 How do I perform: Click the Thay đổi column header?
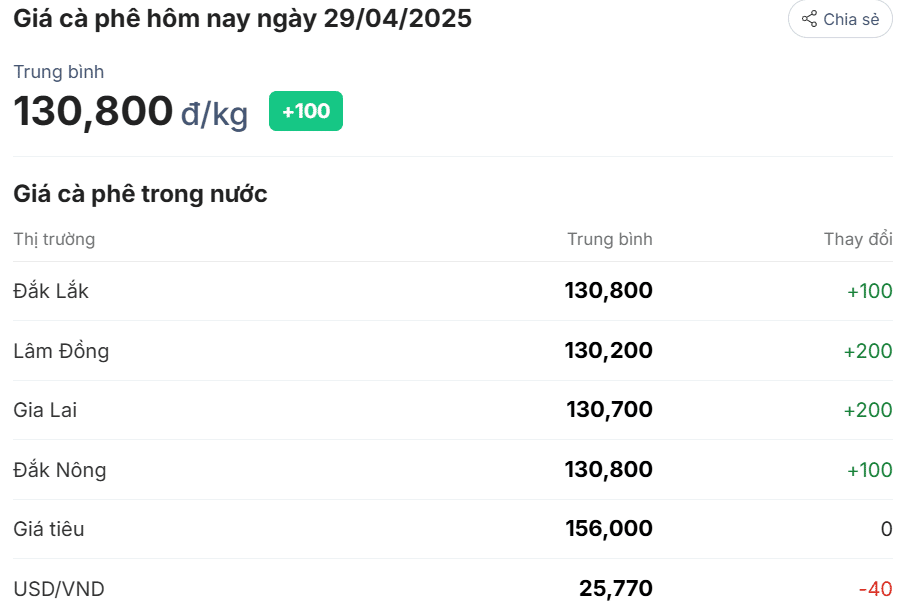(x=858, y=239)
